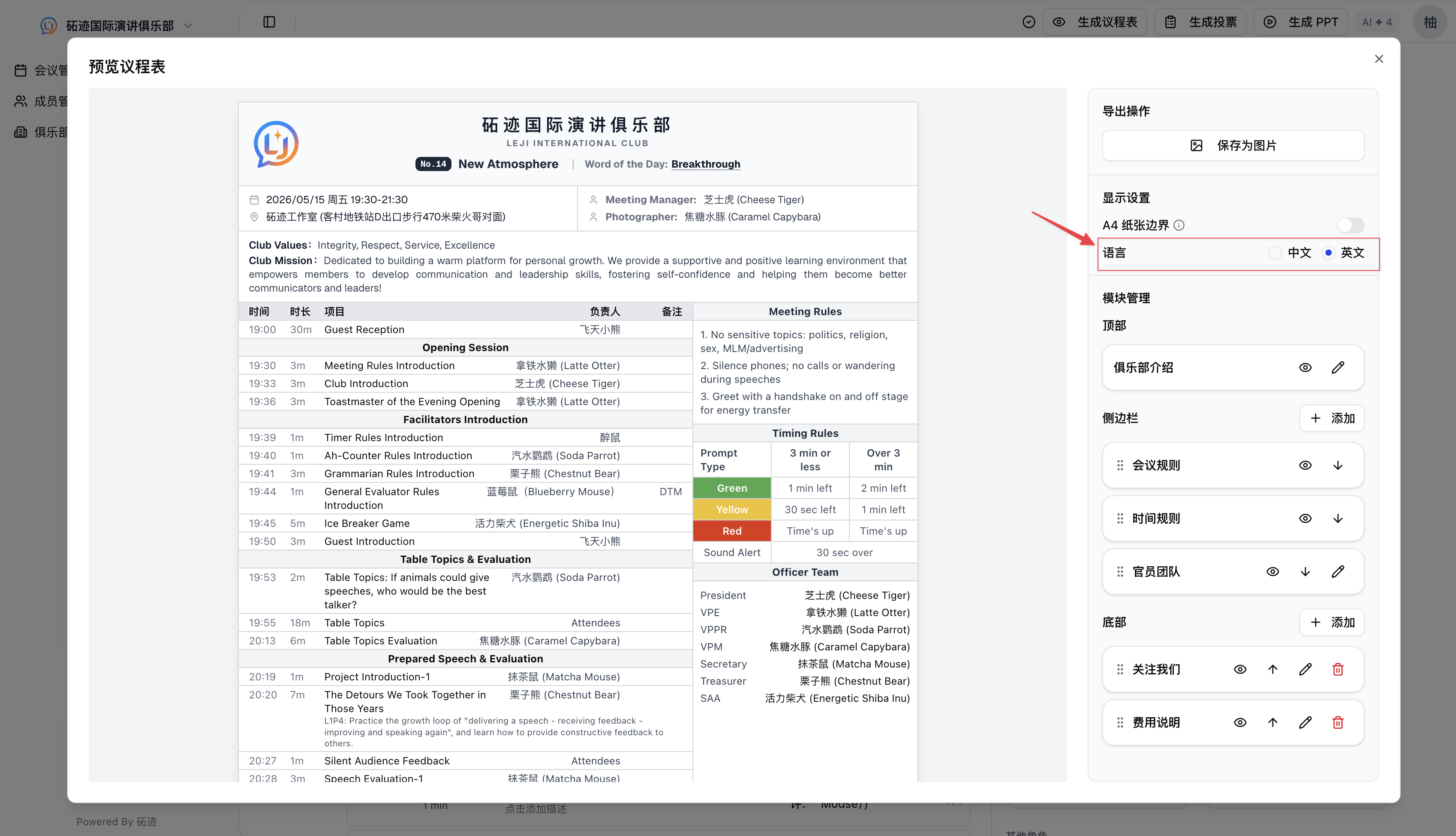Grab the drag handle of 官员团队
This screenshot has height=836, width=1456.
coord(1119,572)
